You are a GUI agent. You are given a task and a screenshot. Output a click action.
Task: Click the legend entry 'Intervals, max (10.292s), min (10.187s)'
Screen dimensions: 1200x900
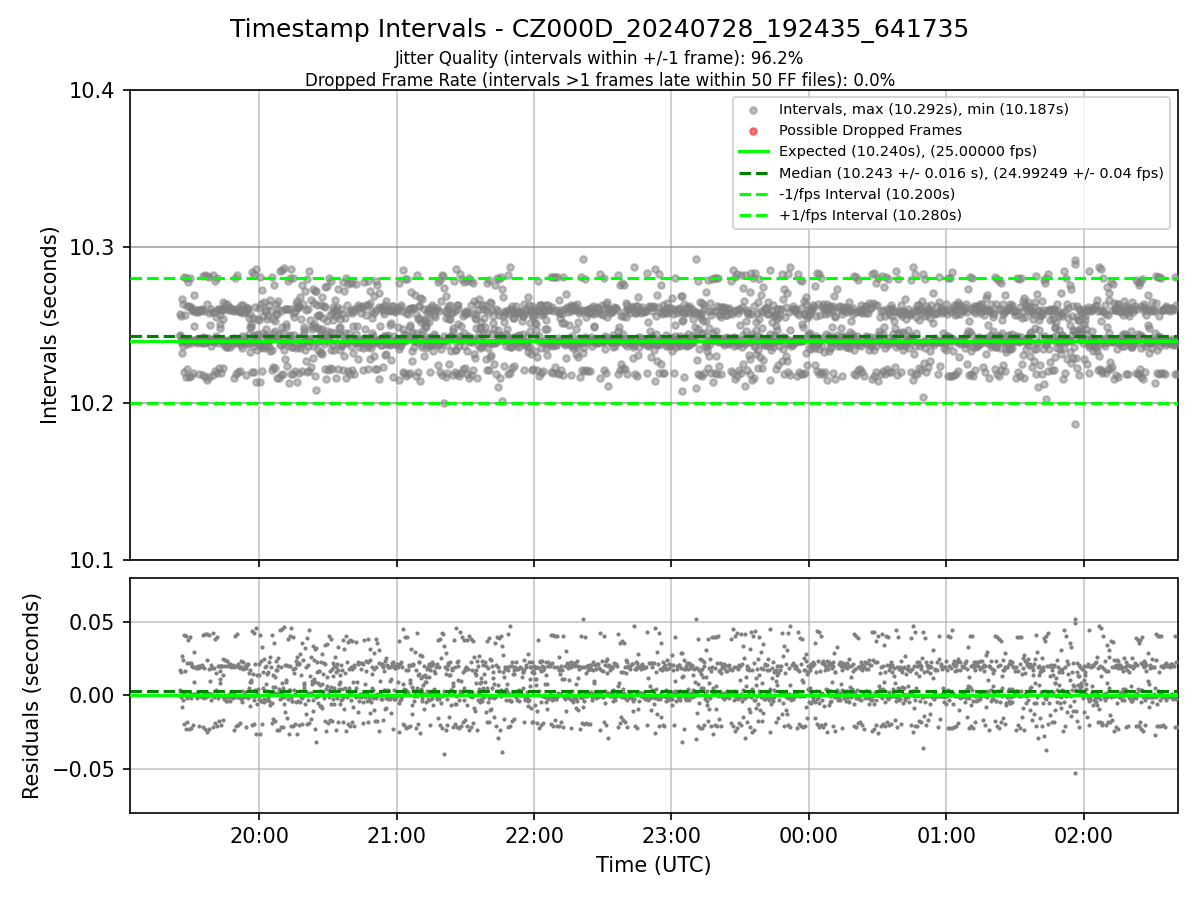coord(923,109)
